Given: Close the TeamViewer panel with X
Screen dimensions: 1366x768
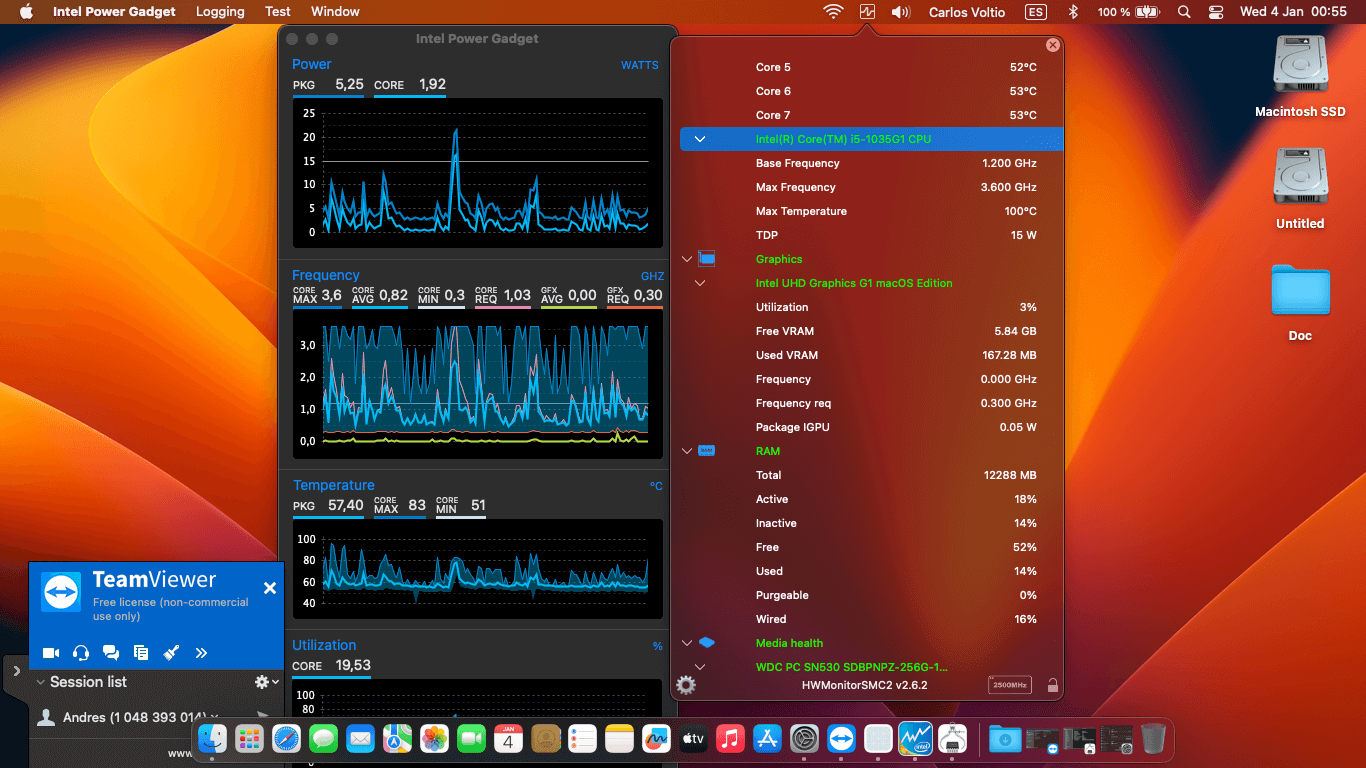Looking at the screenshot, I should 269,588.
